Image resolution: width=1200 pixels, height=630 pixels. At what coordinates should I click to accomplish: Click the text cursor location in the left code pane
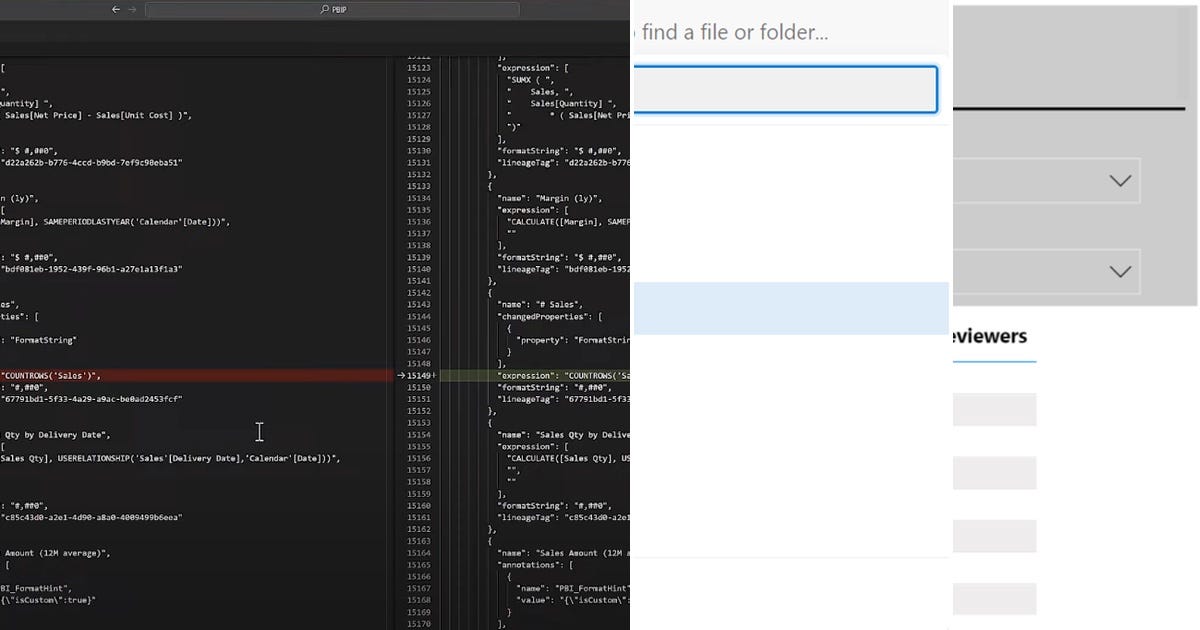pyautogui.click(x=259, y=431)
